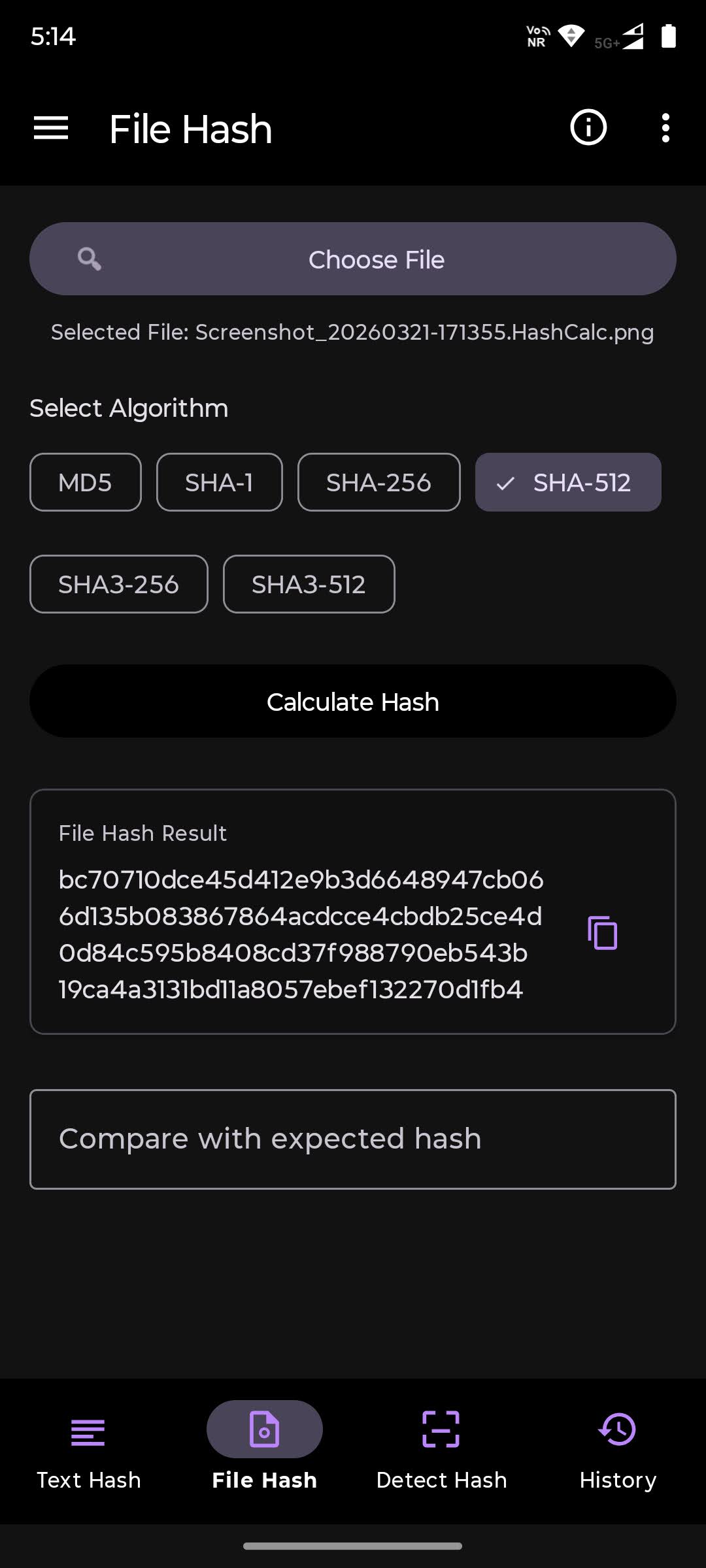Viewport: 706px width, 1568px height.
Task: Click the Calculate Hash button
Action: 353,702
